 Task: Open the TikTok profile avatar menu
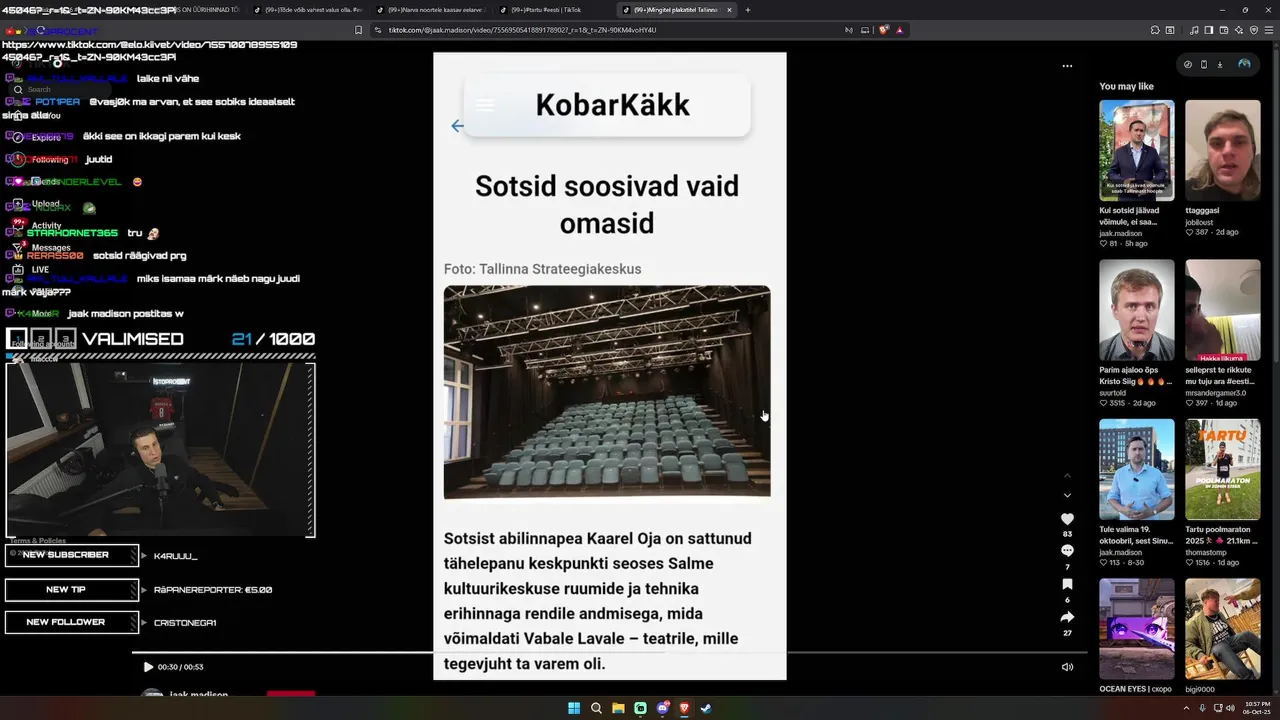[x=1244, y=64]
